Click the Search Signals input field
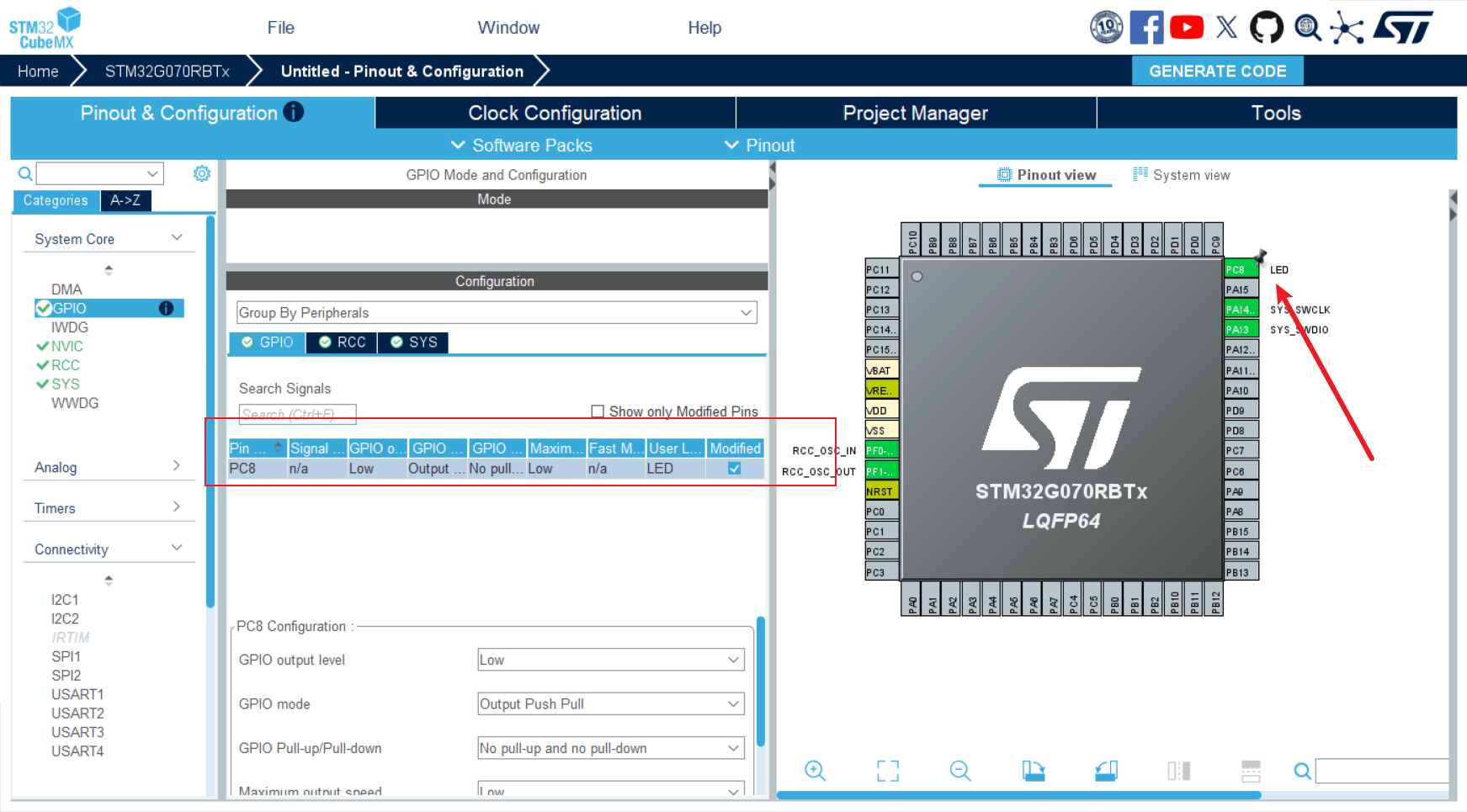Viewport: 1467px width, 812px height. click(x=297, y=414)
